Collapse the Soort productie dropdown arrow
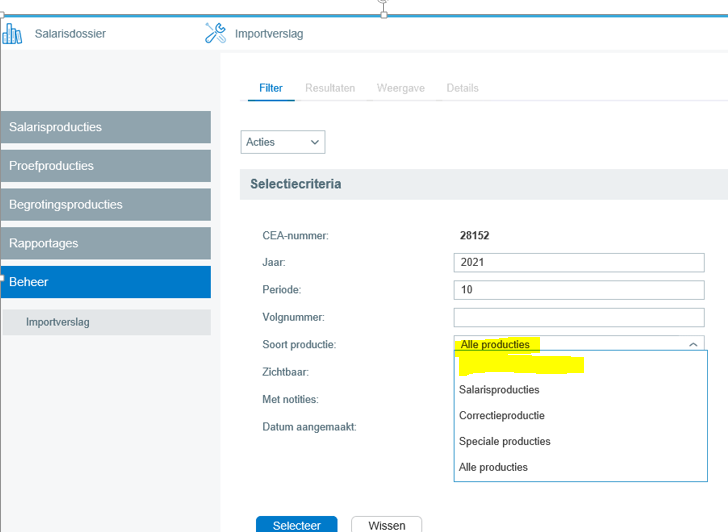The height and width of the screenshot is (532, 728). pyautogui.click(x=693, y=344)
